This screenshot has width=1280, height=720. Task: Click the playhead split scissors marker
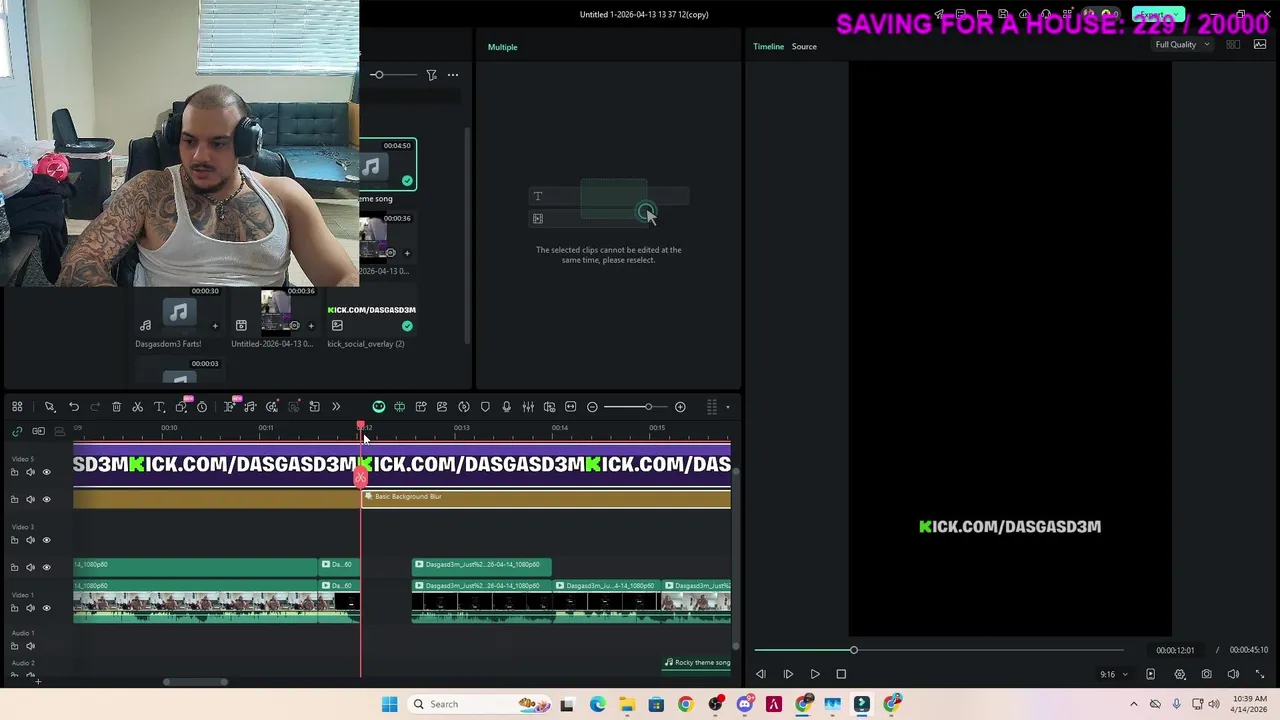pos(360,478)
